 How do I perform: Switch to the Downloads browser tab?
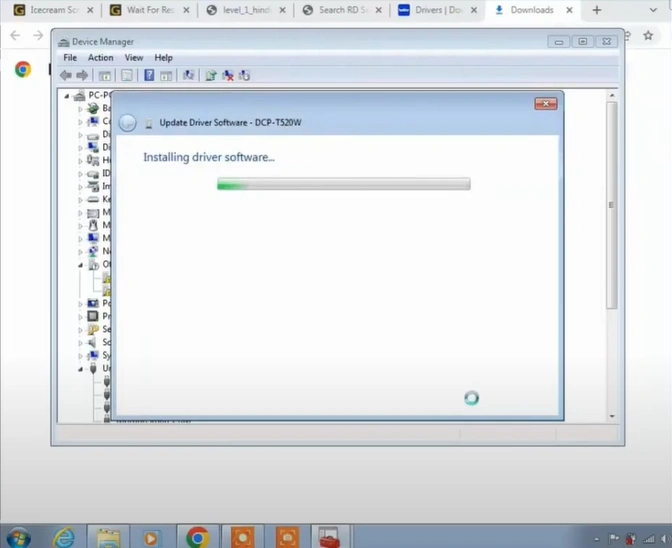pyautogui.click(x=531, y=11)
